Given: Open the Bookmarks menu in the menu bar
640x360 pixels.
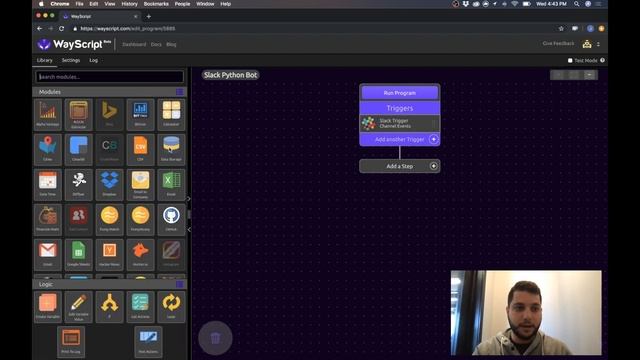Looking at the screenshot, I should (x=156, y=4).
